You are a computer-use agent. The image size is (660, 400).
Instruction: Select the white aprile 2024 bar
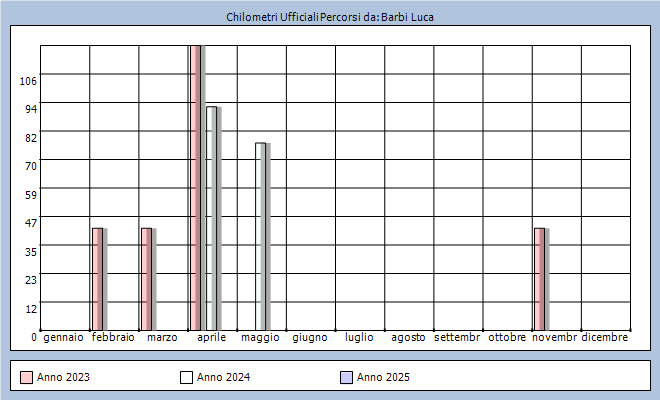point(211,218)
